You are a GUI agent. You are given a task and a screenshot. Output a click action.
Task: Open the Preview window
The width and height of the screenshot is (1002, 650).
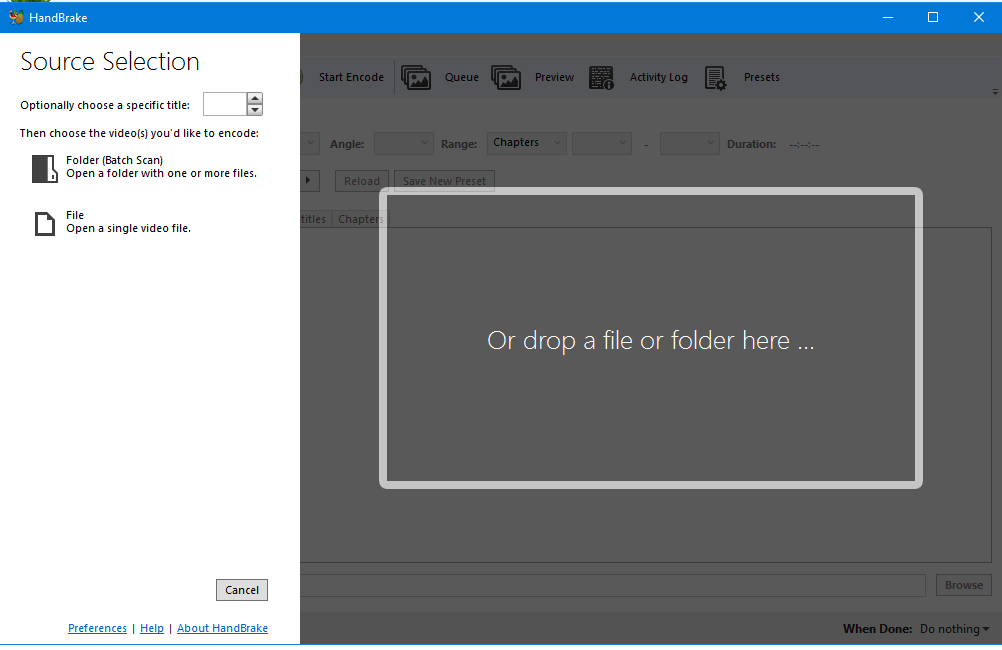point(554,77)
